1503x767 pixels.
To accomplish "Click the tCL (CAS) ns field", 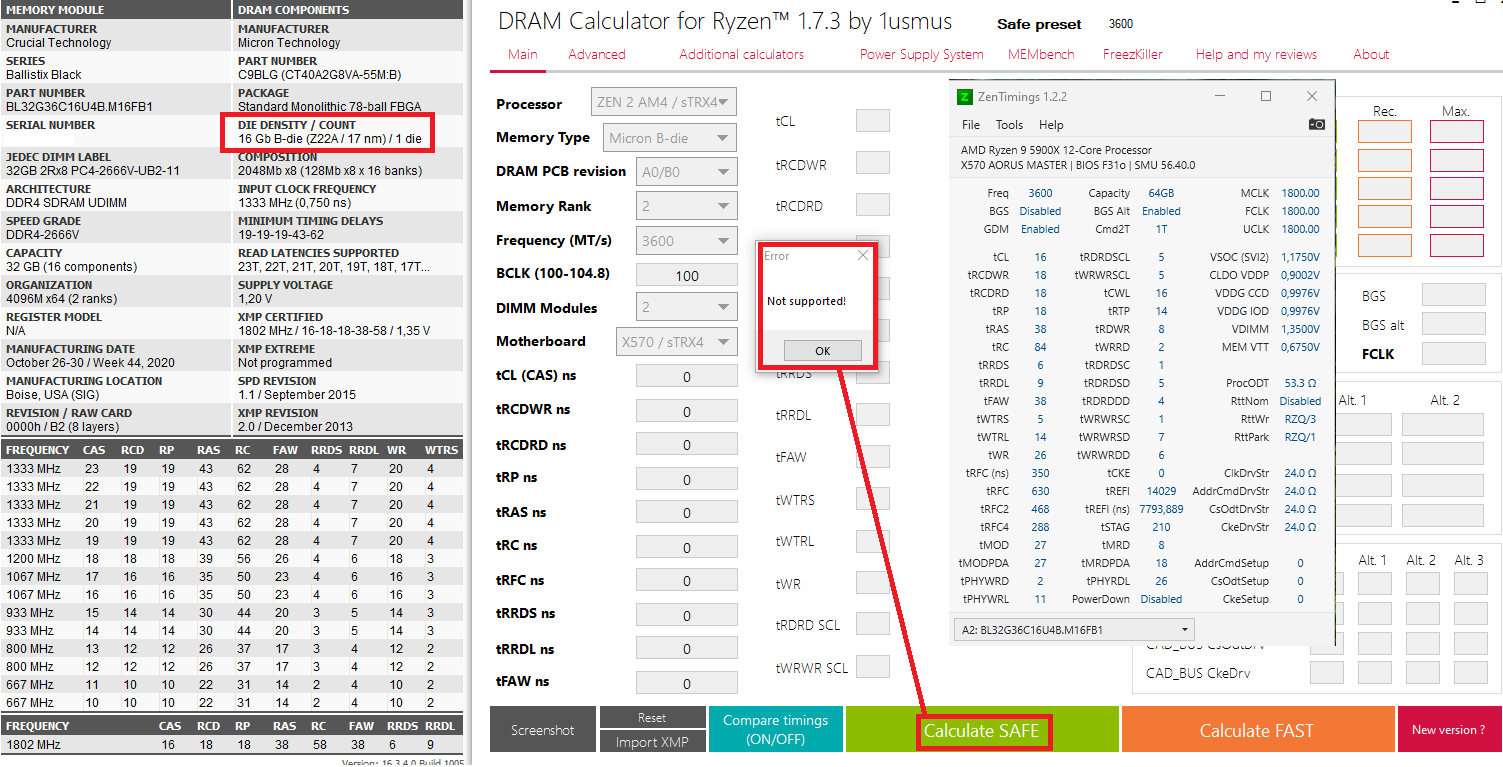I will 687,377.
